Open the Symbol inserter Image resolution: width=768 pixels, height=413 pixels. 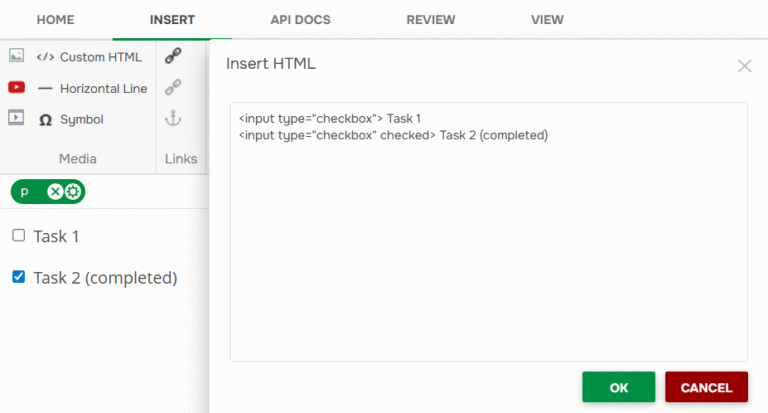tap(71, 120)
